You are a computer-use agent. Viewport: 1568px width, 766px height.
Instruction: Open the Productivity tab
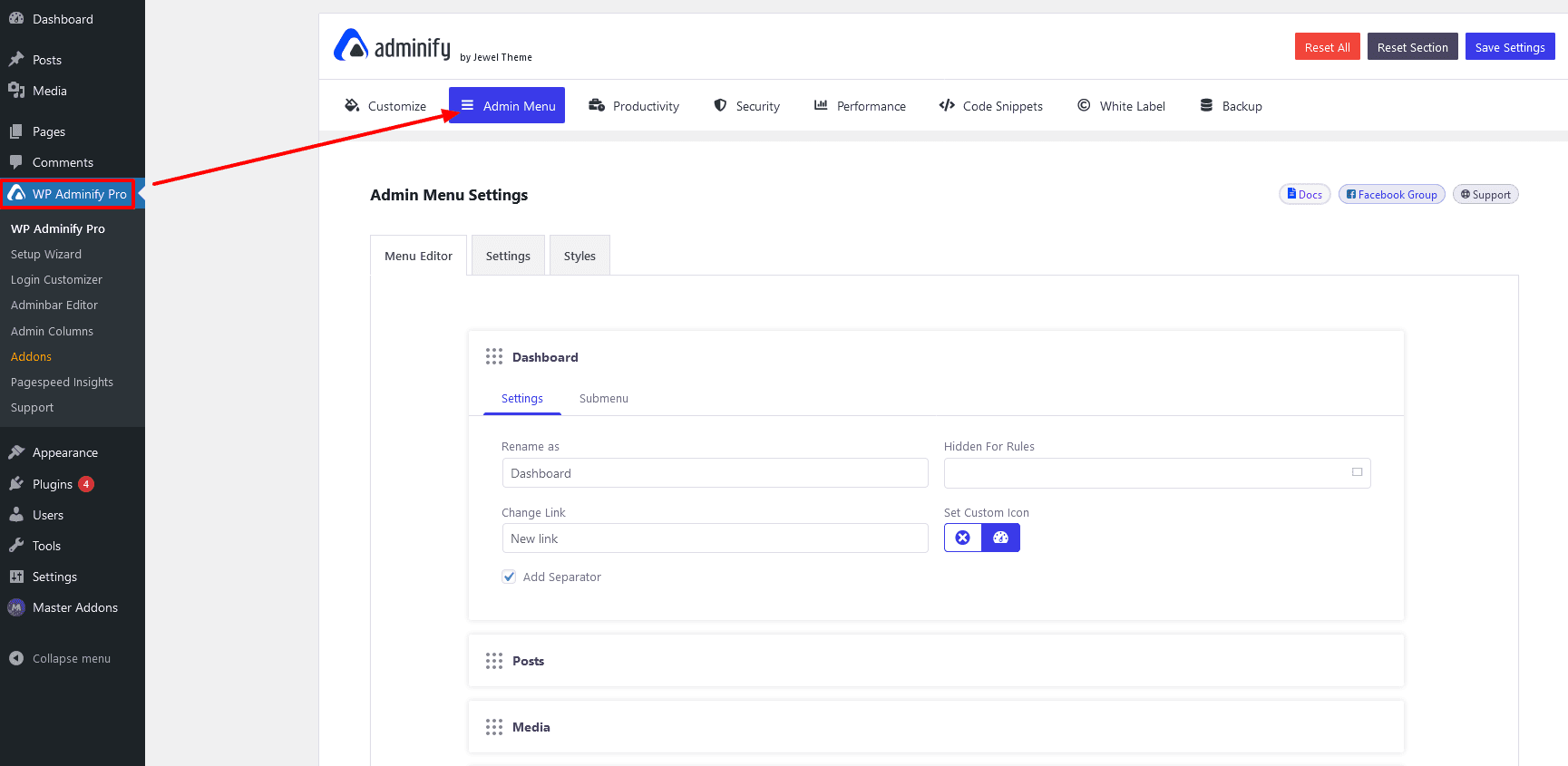click(633, 105)
